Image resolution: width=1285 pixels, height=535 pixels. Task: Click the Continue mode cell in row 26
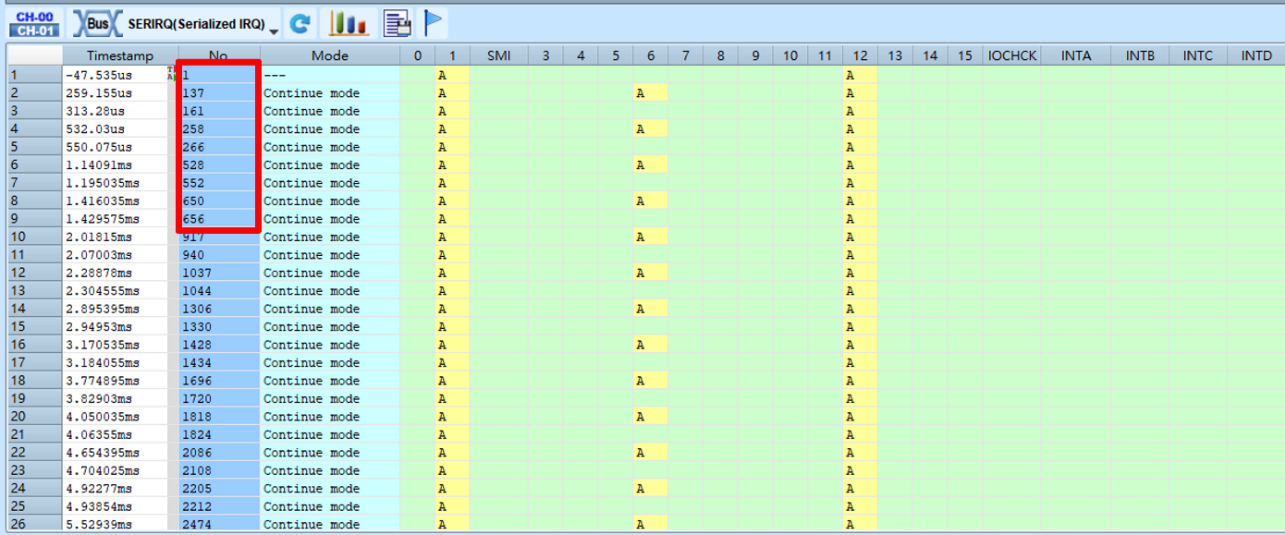(330, 525)
